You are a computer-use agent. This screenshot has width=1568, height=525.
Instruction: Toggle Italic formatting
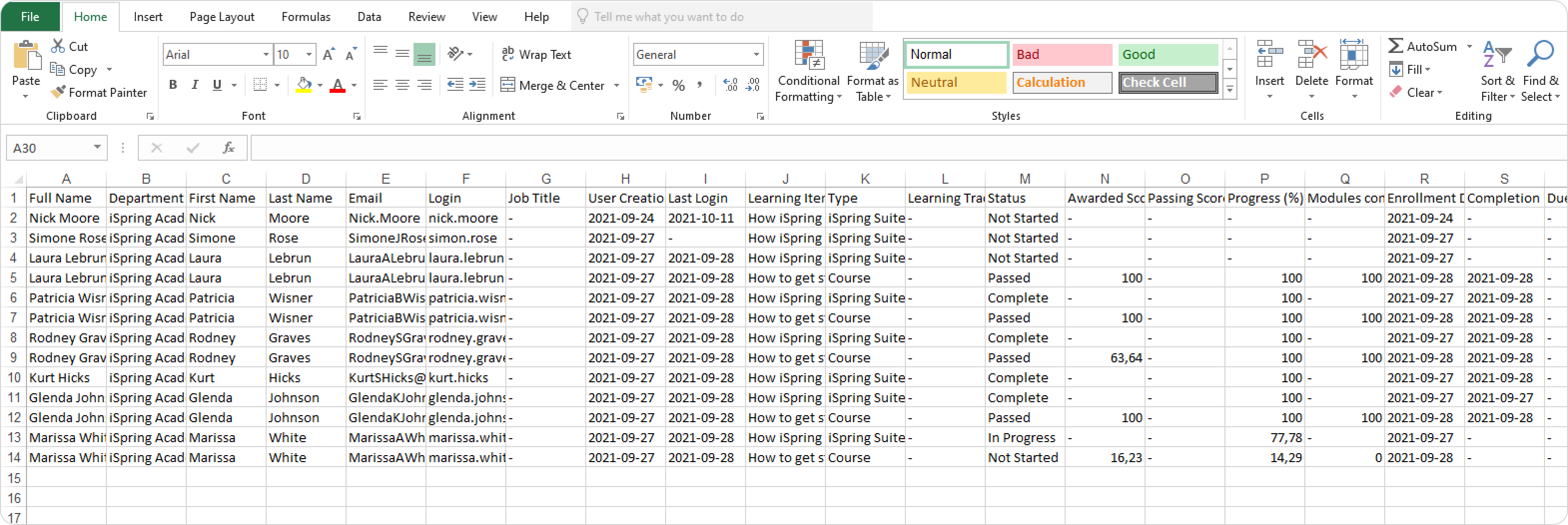click(x=195, y=85)
